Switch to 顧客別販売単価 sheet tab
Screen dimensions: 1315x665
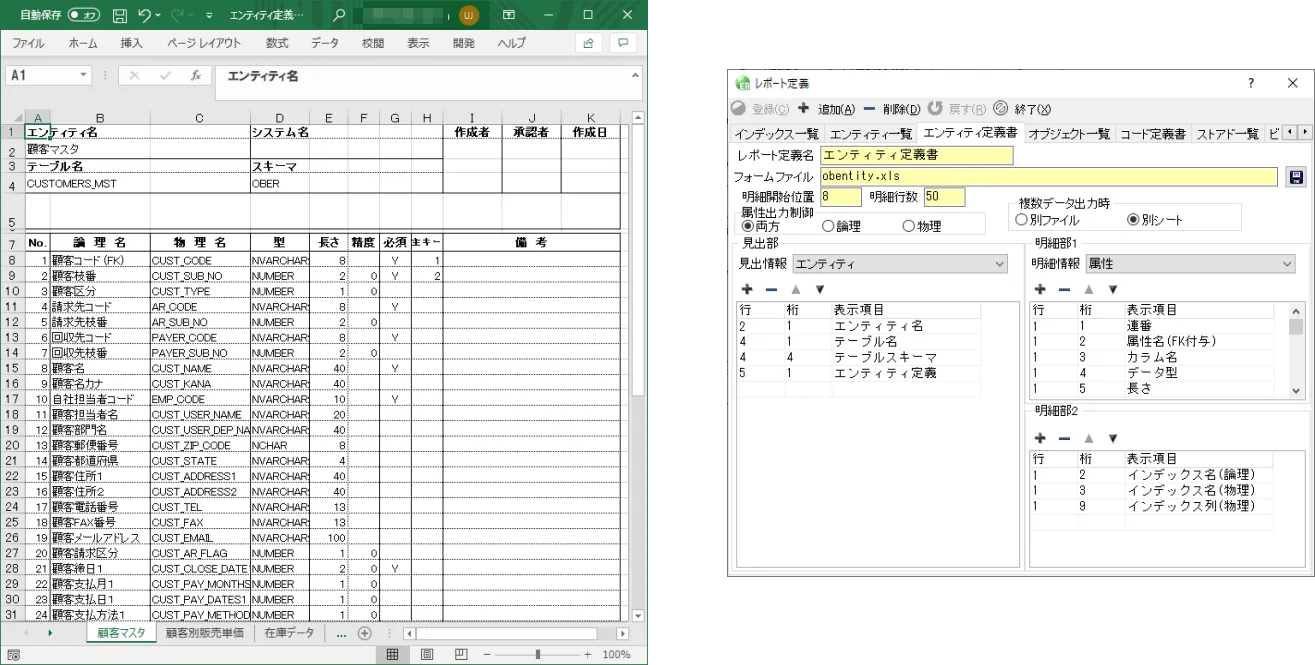coord(204,633)
